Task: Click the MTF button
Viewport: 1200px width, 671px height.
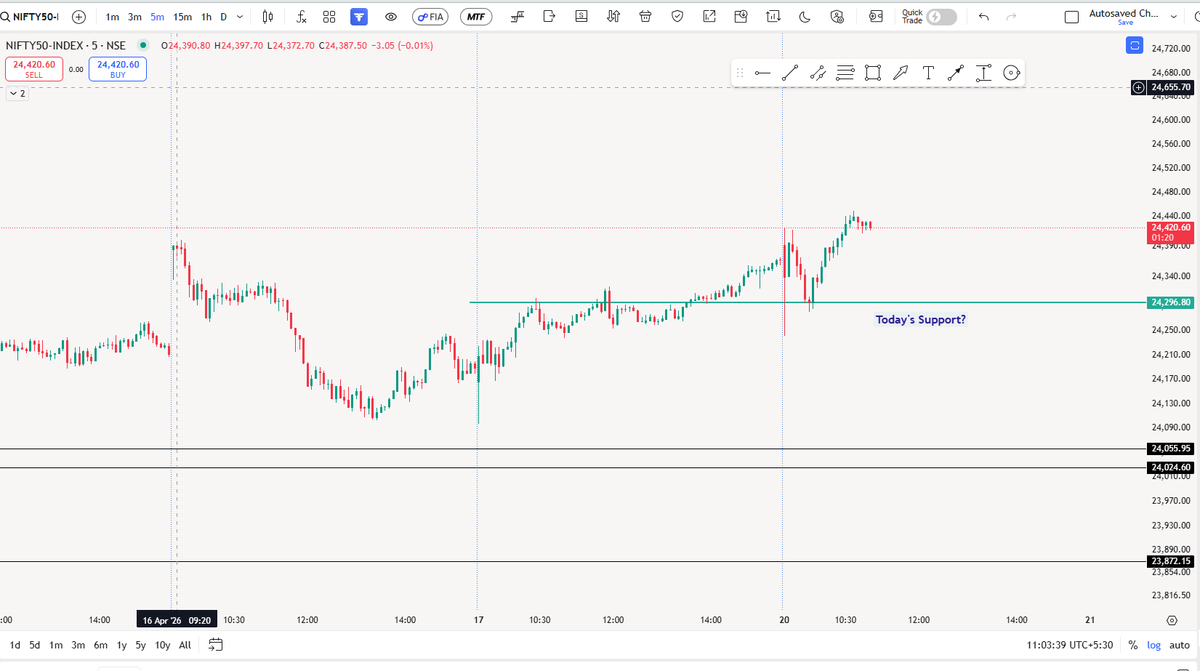Action: [x=476, y=17]
